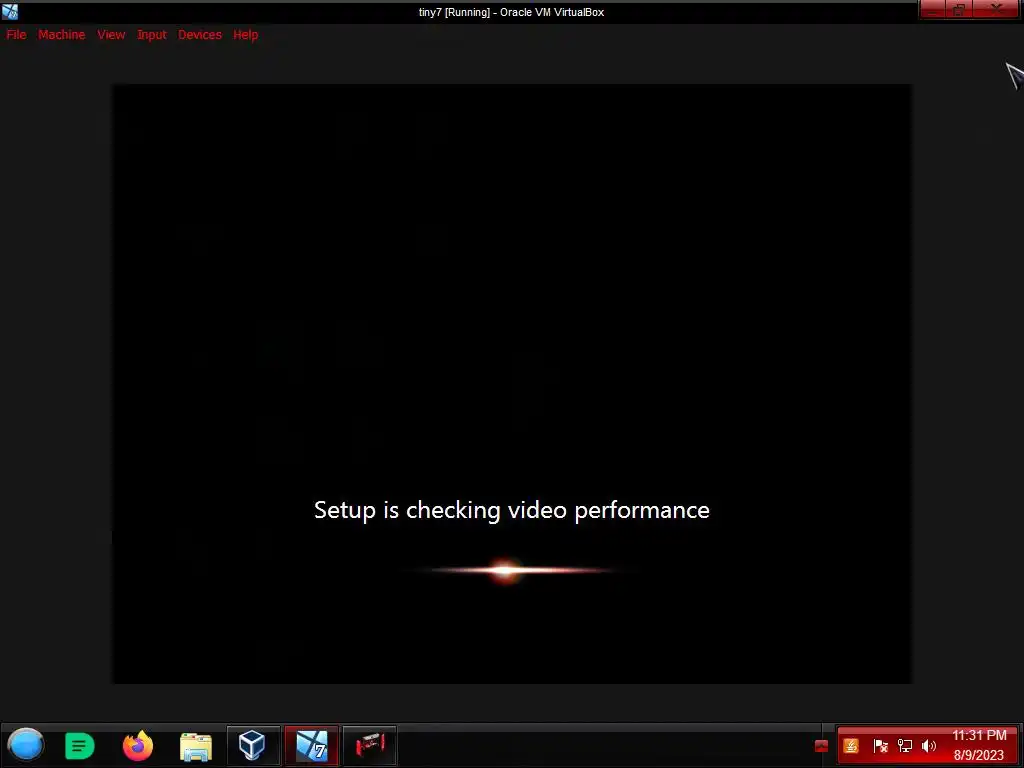Select the tiny7 VM taskbar button
The width and height of the screenshot is (1024, 768).
pos(312,745)
